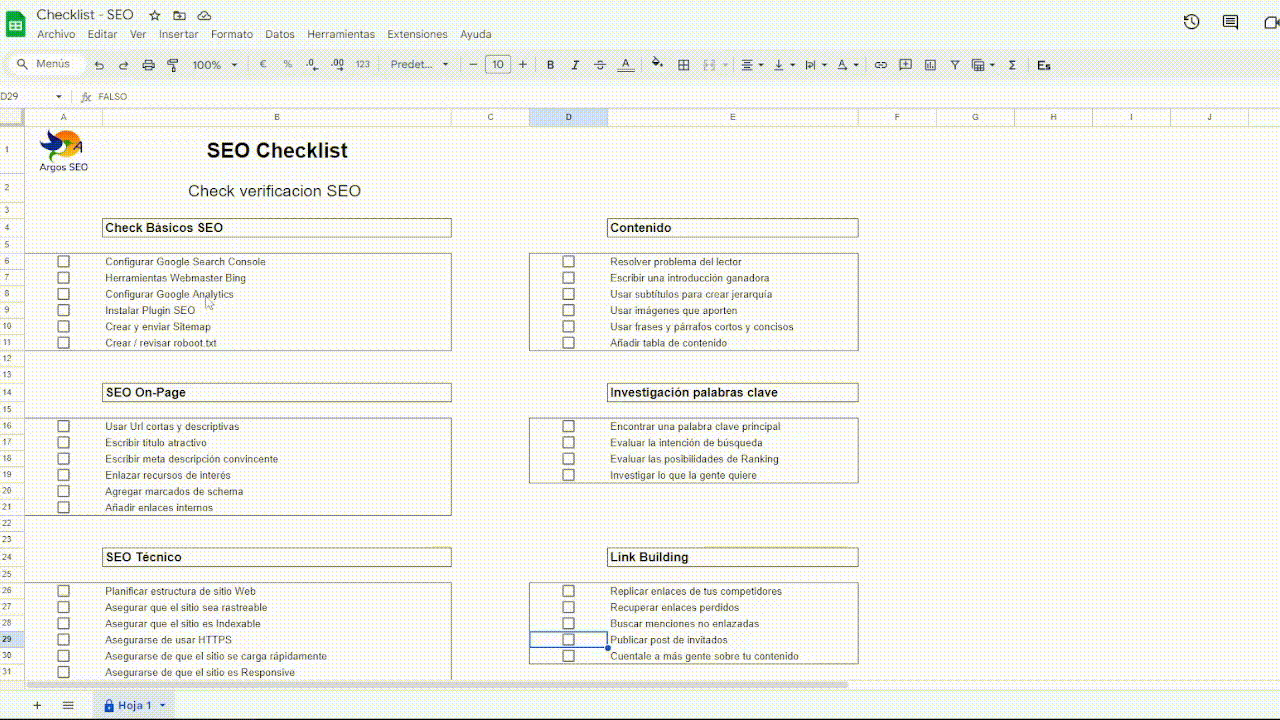The height and width of the screenshot is (720, 1280).
Task: Open the Datos menu
Action: tap(280, 34)
